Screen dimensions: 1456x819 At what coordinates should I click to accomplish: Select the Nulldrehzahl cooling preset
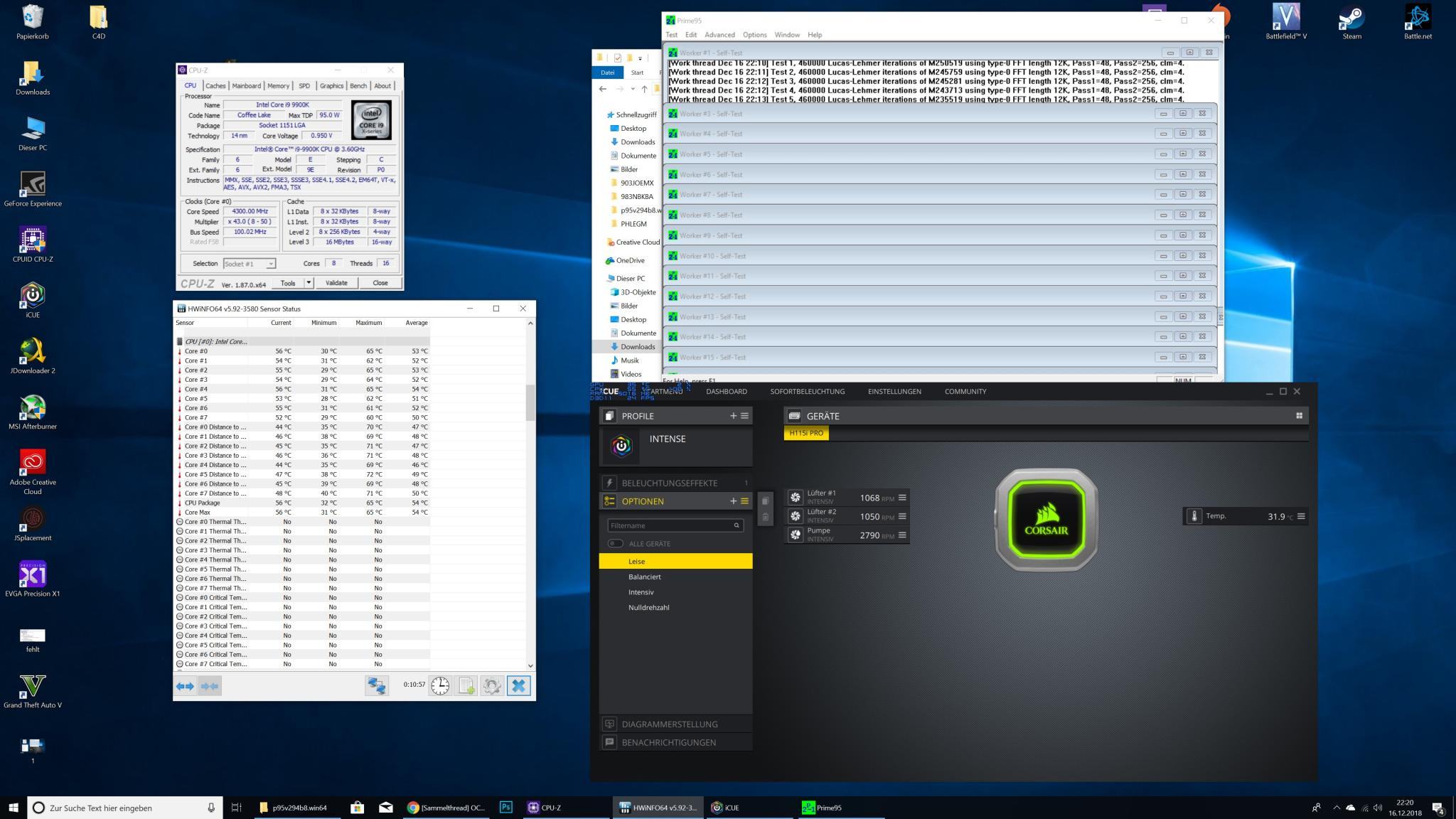pyautogui.click(x=675, y=608)
